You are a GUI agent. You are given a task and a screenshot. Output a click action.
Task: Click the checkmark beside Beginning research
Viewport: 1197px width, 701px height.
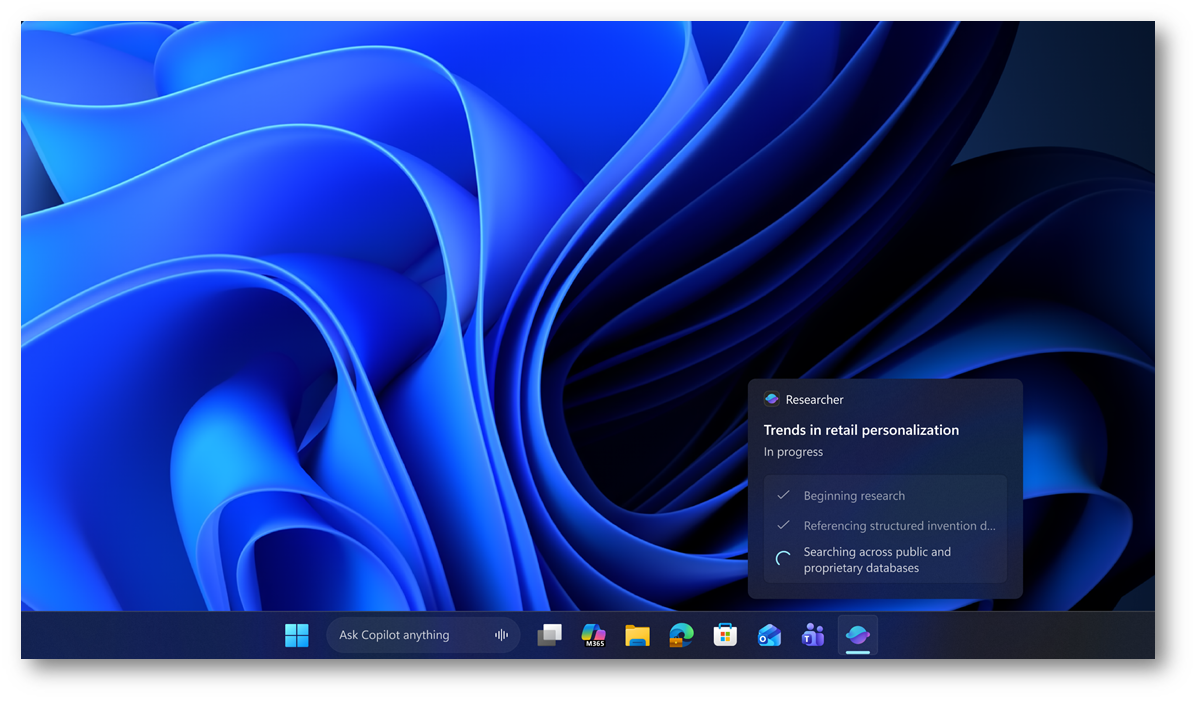(x=783, y=495)
